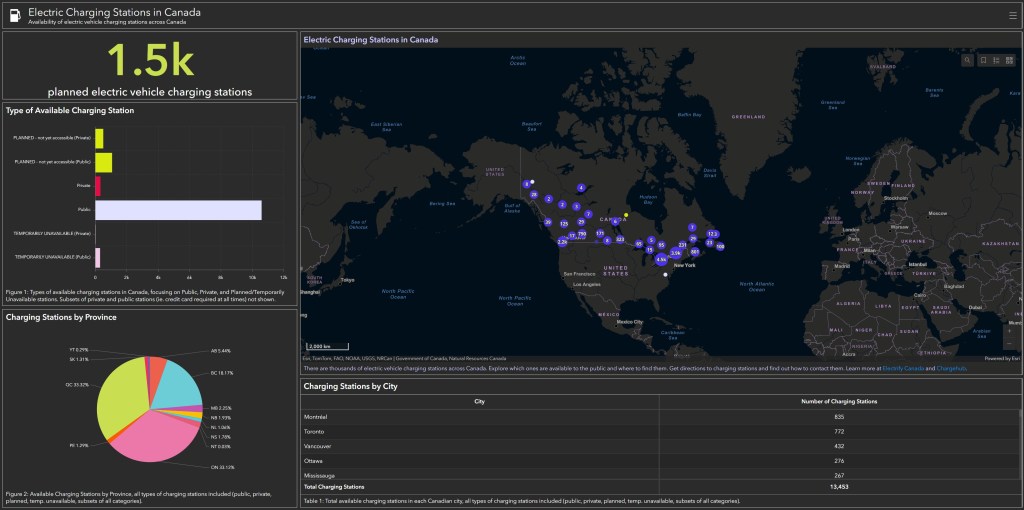
Task: Click the 3.9k station cluster marker
Action: (676, 253)
